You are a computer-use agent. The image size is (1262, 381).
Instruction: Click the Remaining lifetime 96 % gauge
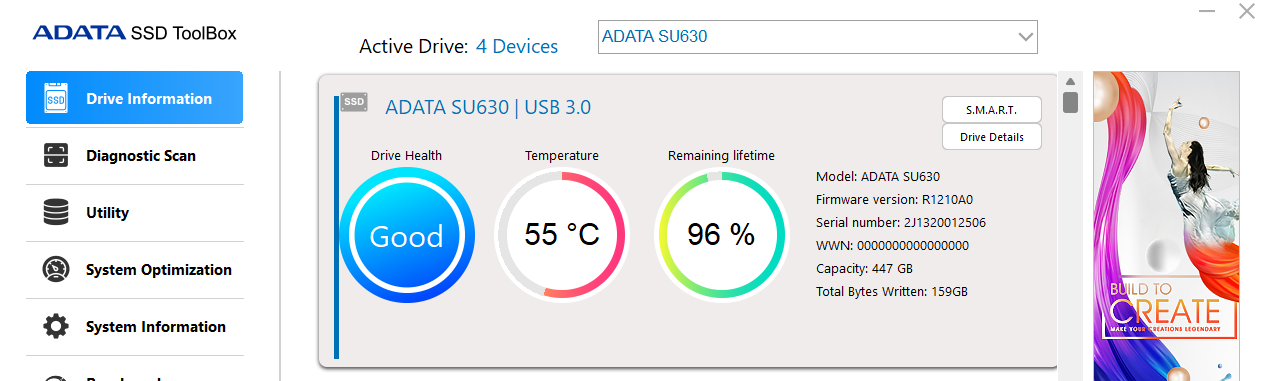coord(721,235)
